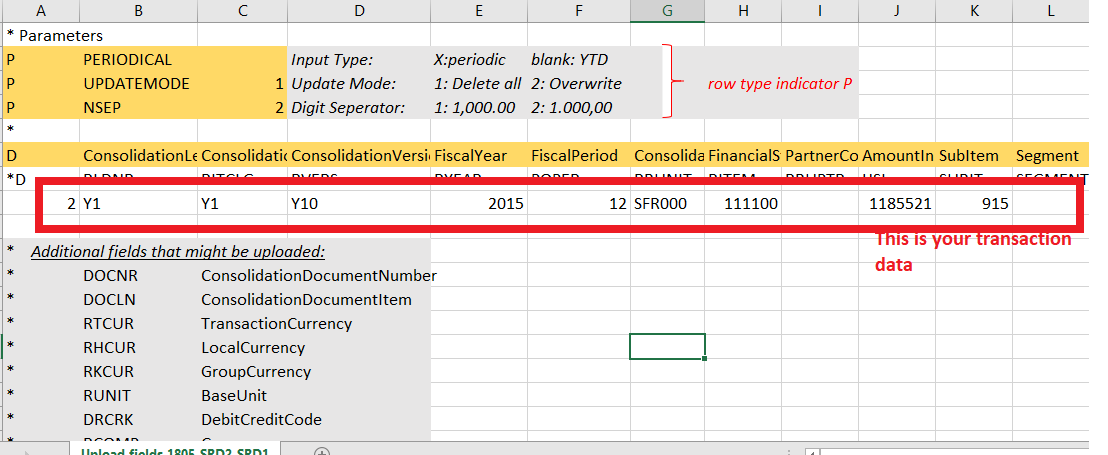
Task: Select column D header
Action: (359, 10)
